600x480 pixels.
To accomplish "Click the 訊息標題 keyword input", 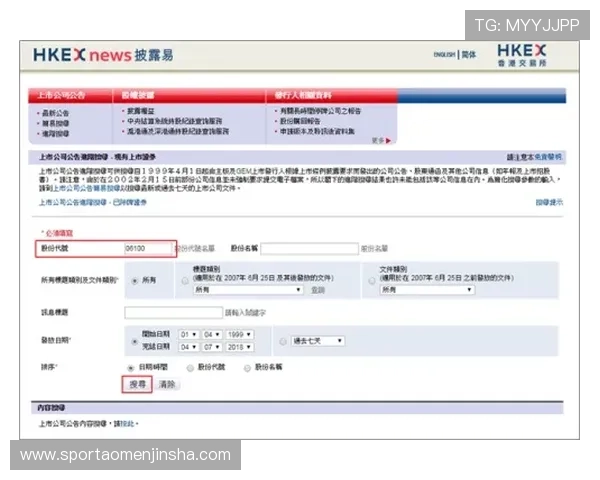I will click(x=173, y=313).
